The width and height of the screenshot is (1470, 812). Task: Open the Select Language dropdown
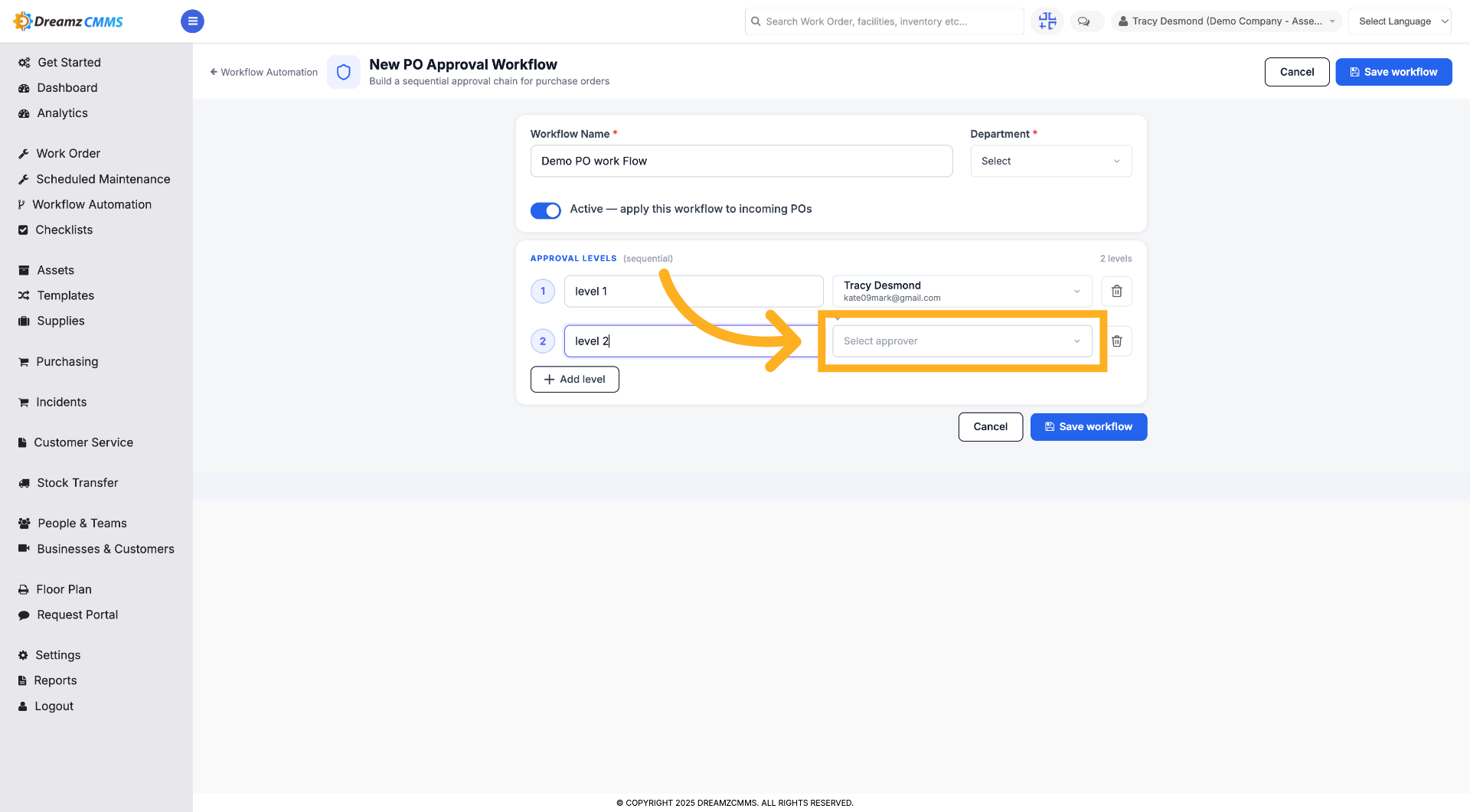[1400, 21]
